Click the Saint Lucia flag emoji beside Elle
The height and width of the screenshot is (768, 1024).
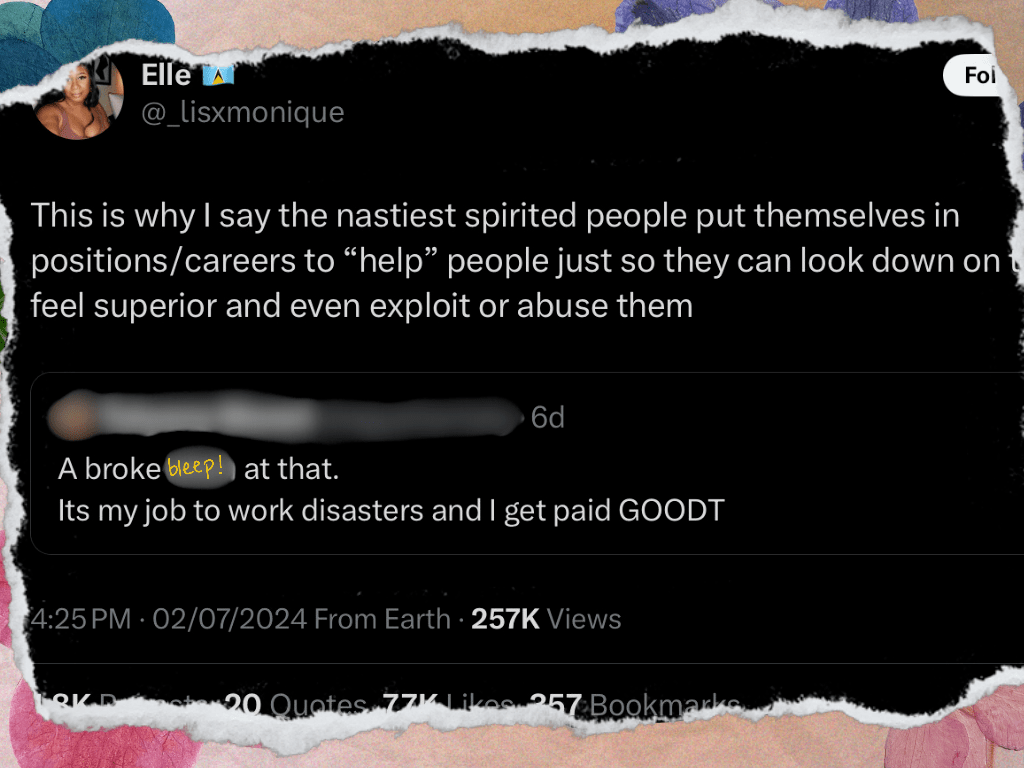point(218,76)
